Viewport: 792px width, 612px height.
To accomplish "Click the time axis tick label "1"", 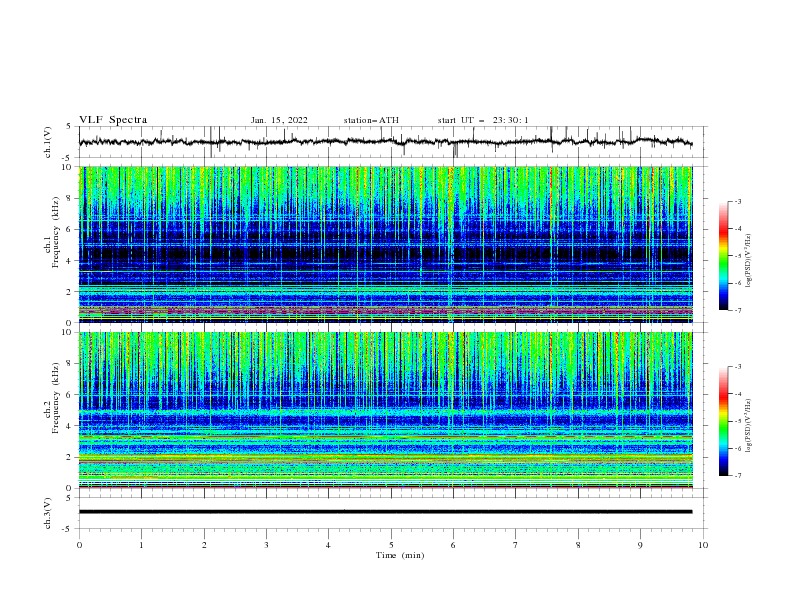I will coord(141,545).
